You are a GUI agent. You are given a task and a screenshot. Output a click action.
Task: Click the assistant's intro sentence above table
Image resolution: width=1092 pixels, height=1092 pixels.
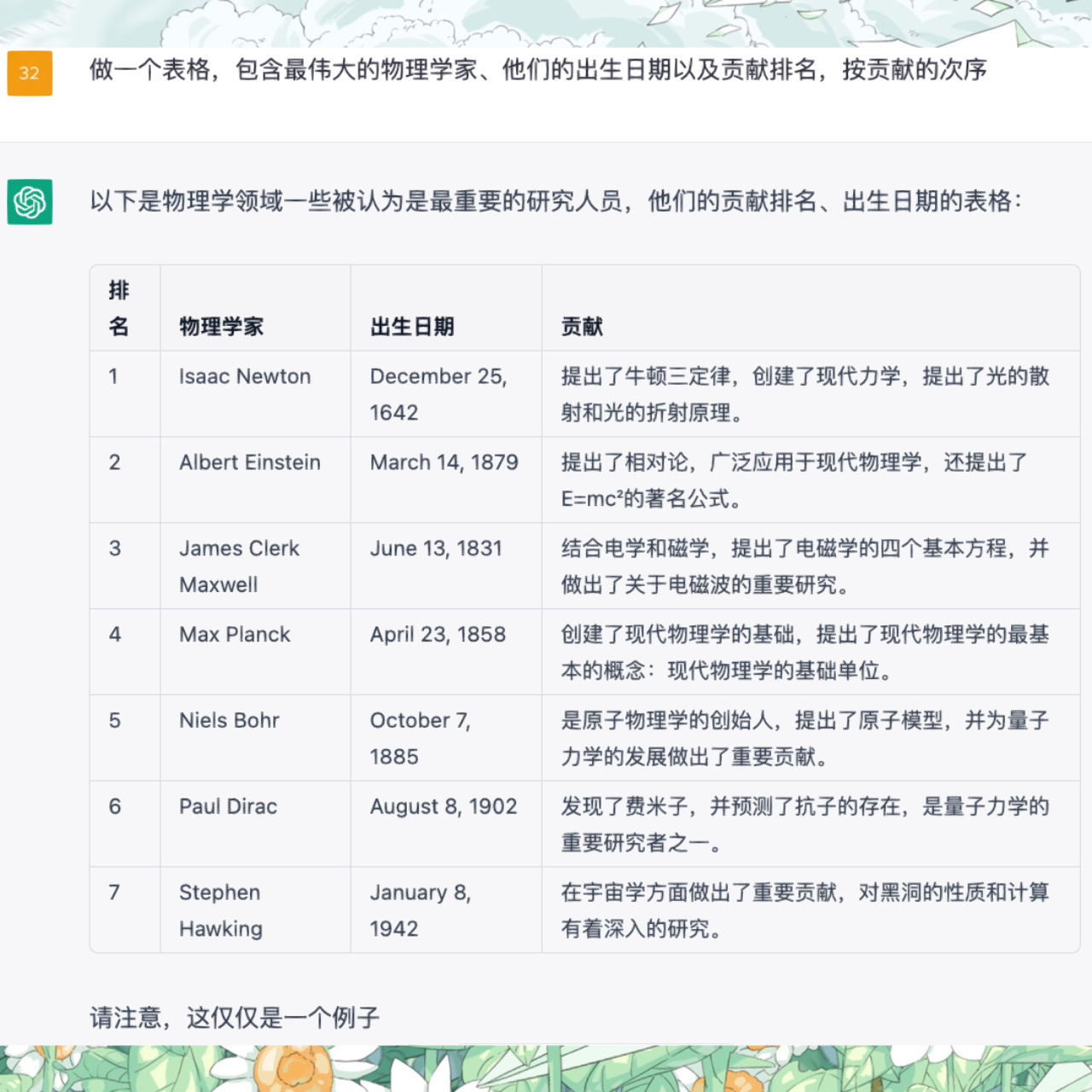[x=555, y=201]
